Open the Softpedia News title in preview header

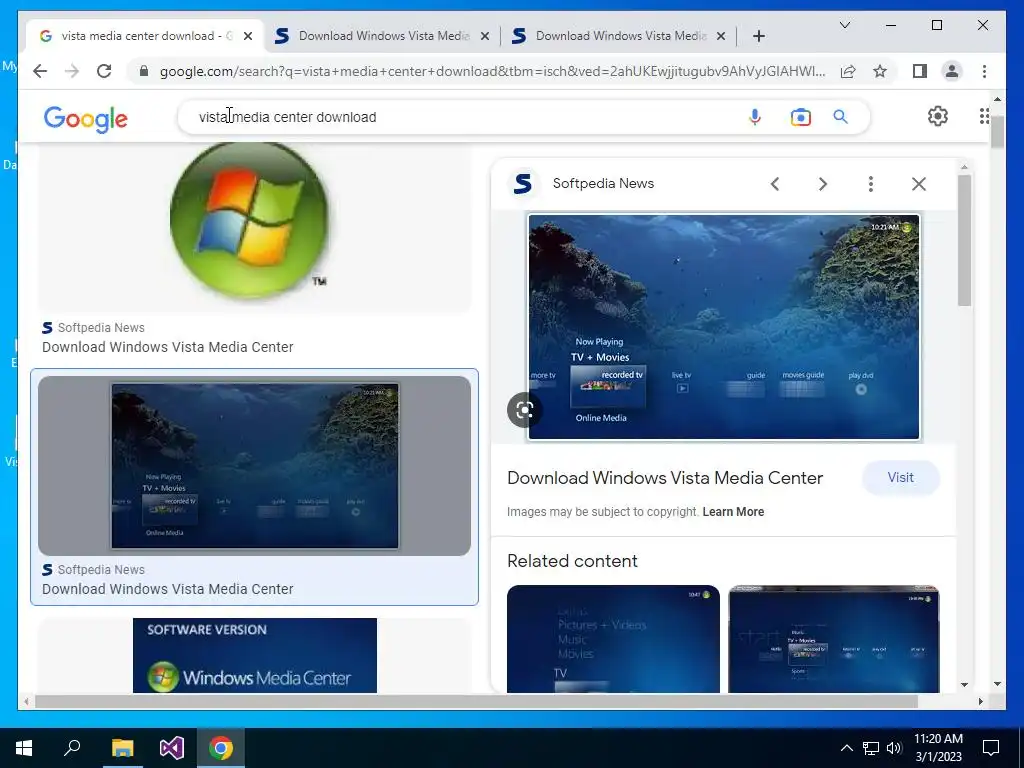point(603,184)
